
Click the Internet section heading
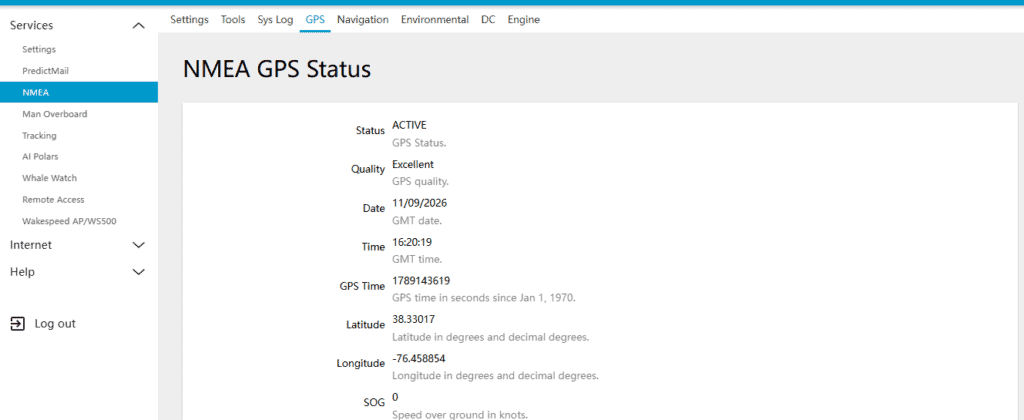point(31,245)
